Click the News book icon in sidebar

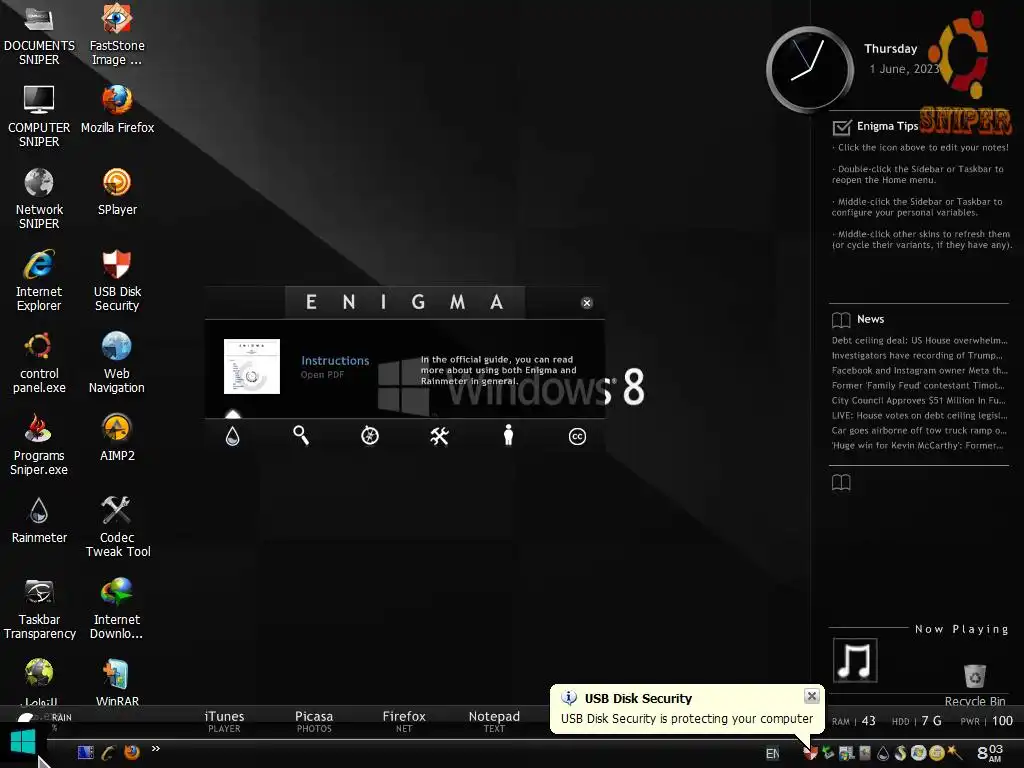click(841, 319)
